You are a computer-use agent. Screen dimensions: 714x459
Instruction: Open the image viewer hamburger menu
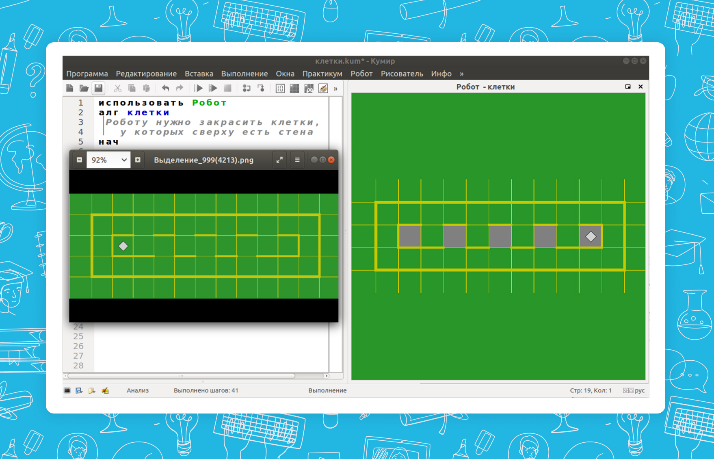point(296,159)
